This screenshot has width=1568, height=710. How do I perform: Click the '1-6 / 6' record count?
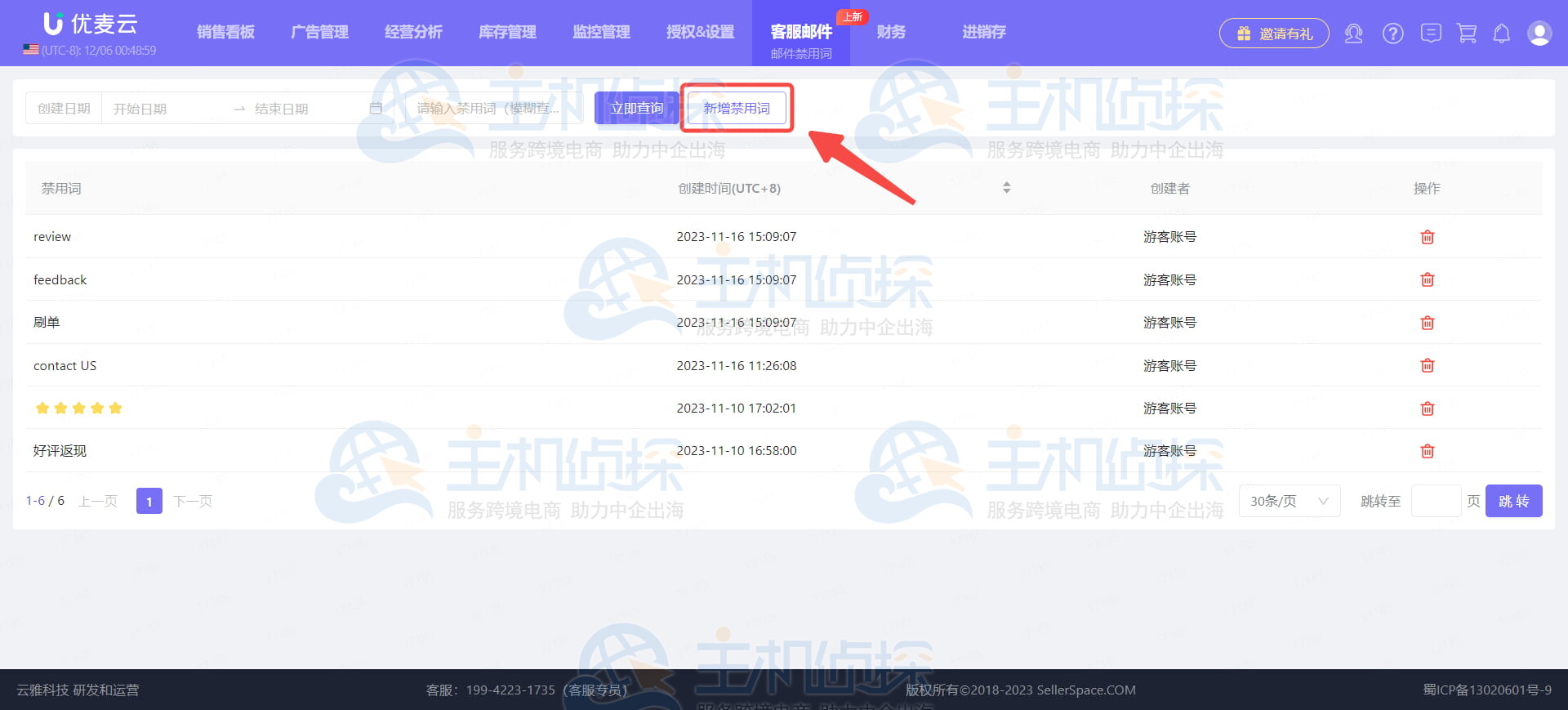(x=45, y=501)
